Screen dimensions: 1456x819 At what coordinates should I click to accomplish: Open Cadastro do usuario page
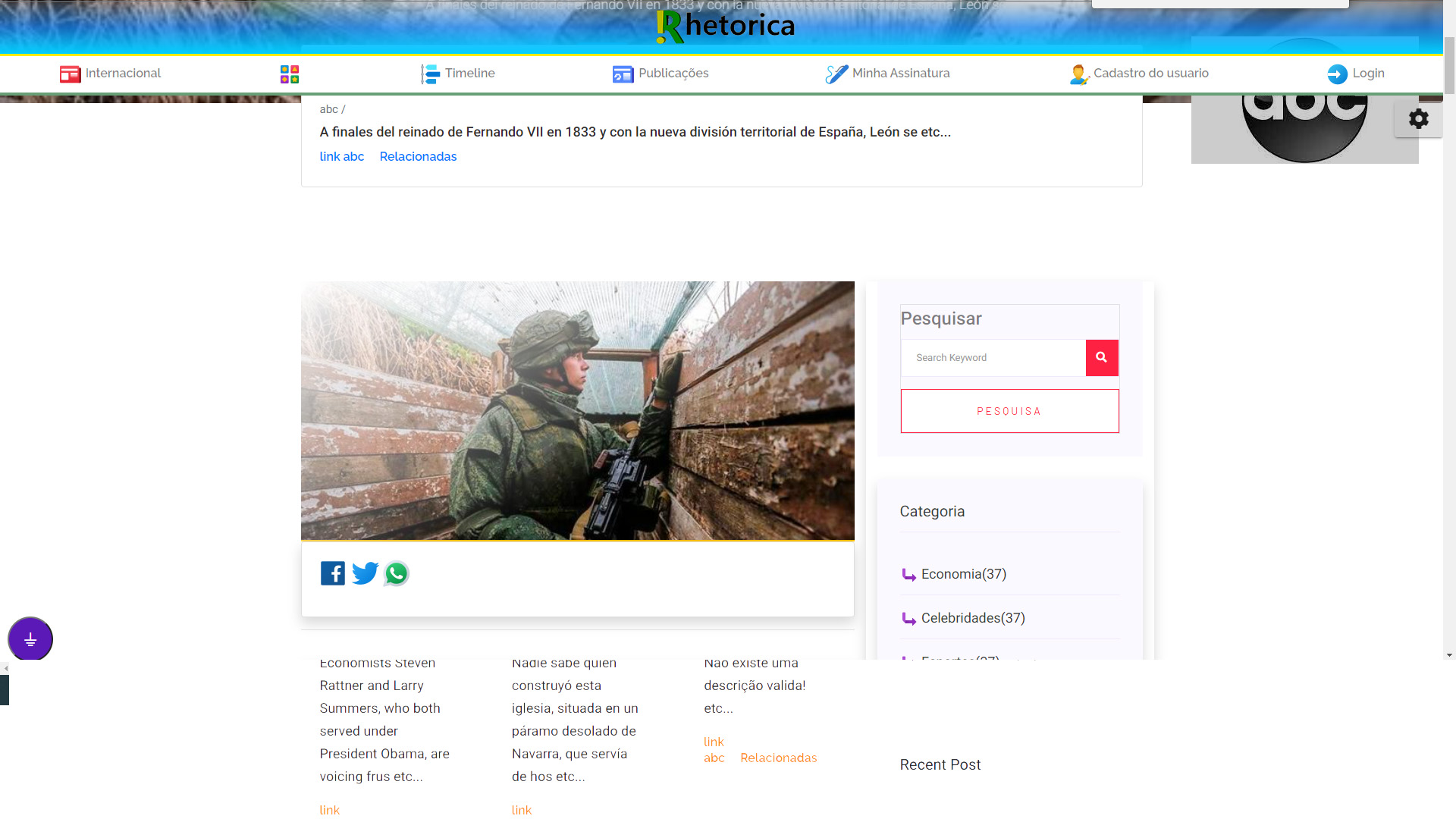1139,74
